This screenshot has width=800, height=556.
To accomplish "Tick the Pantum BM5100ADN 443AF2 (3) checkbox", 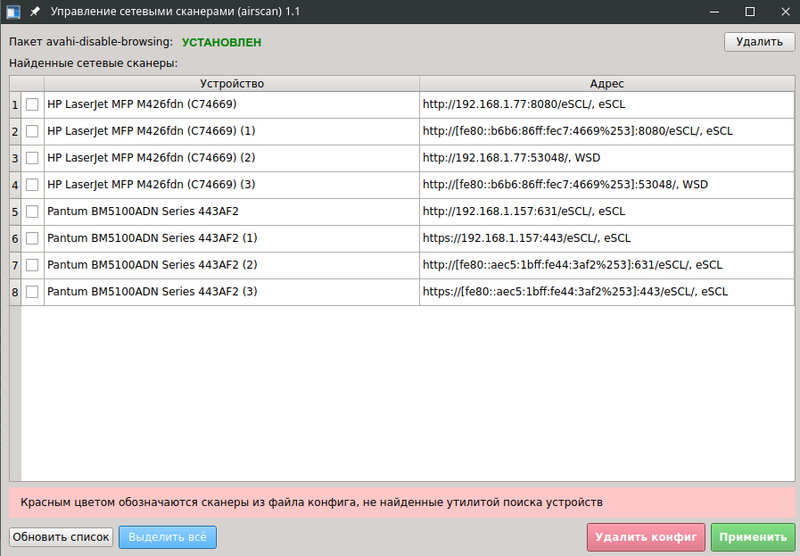I will coord(32,292).
